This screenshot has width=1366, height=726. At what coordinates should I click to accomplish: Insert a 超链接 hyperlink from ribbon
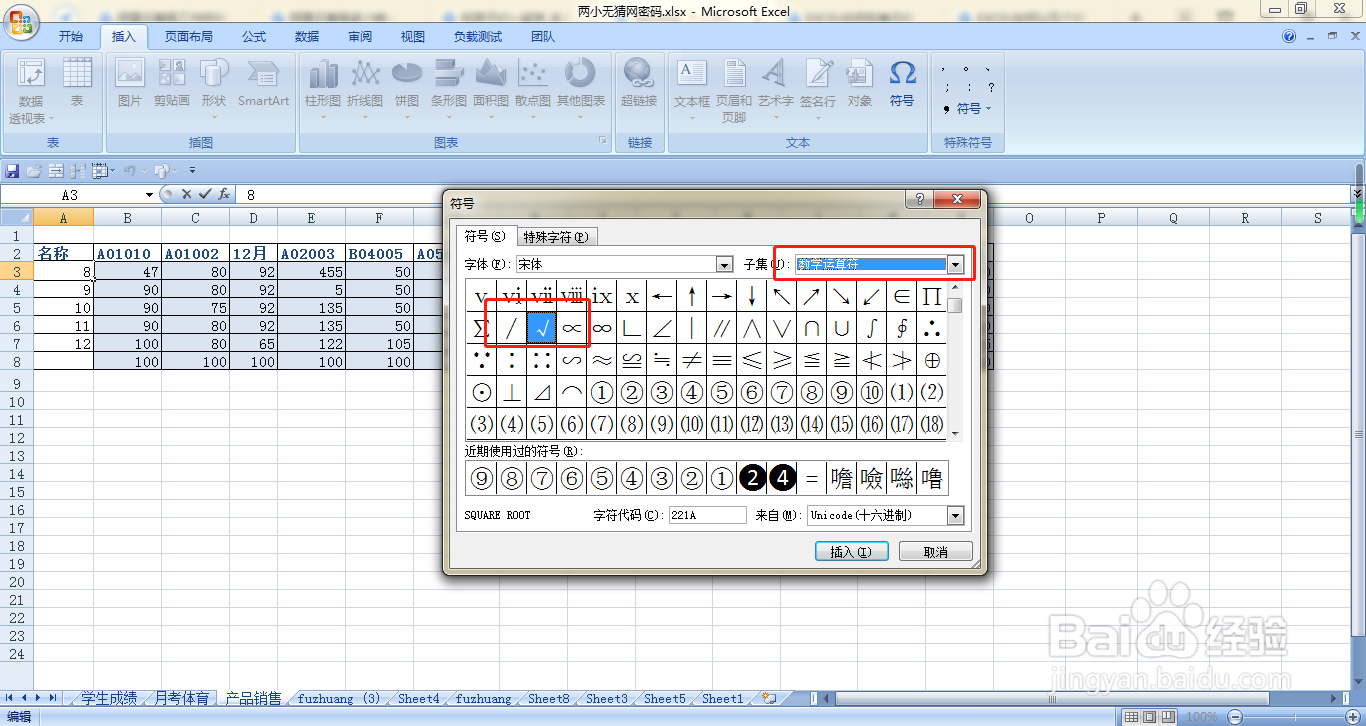coord(639,84)
